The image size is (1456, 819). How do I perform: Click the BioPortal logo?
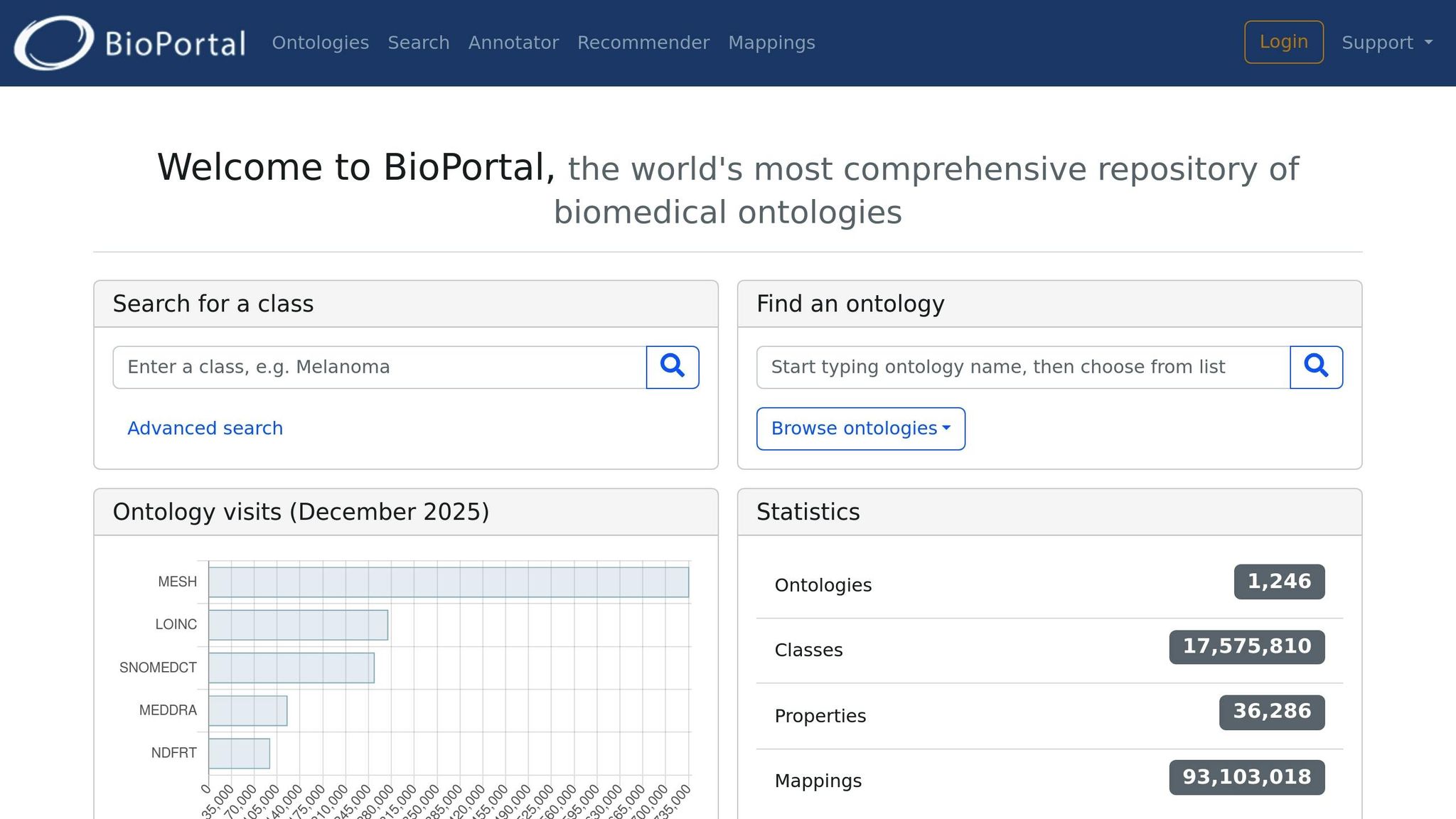pyautogui.click(x=132, y=42)
